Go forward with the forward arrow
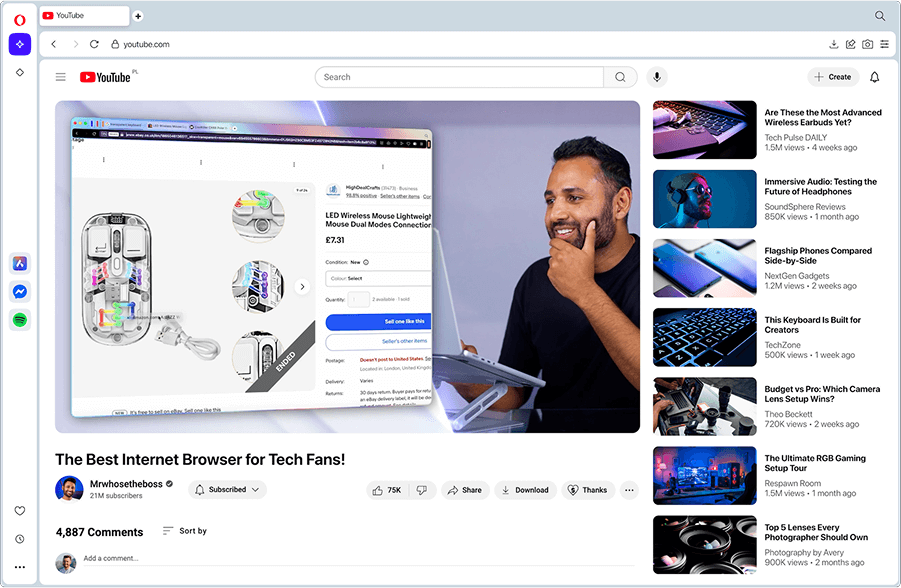901x588 pixels. pyautogui.click(x=75, y=44)
